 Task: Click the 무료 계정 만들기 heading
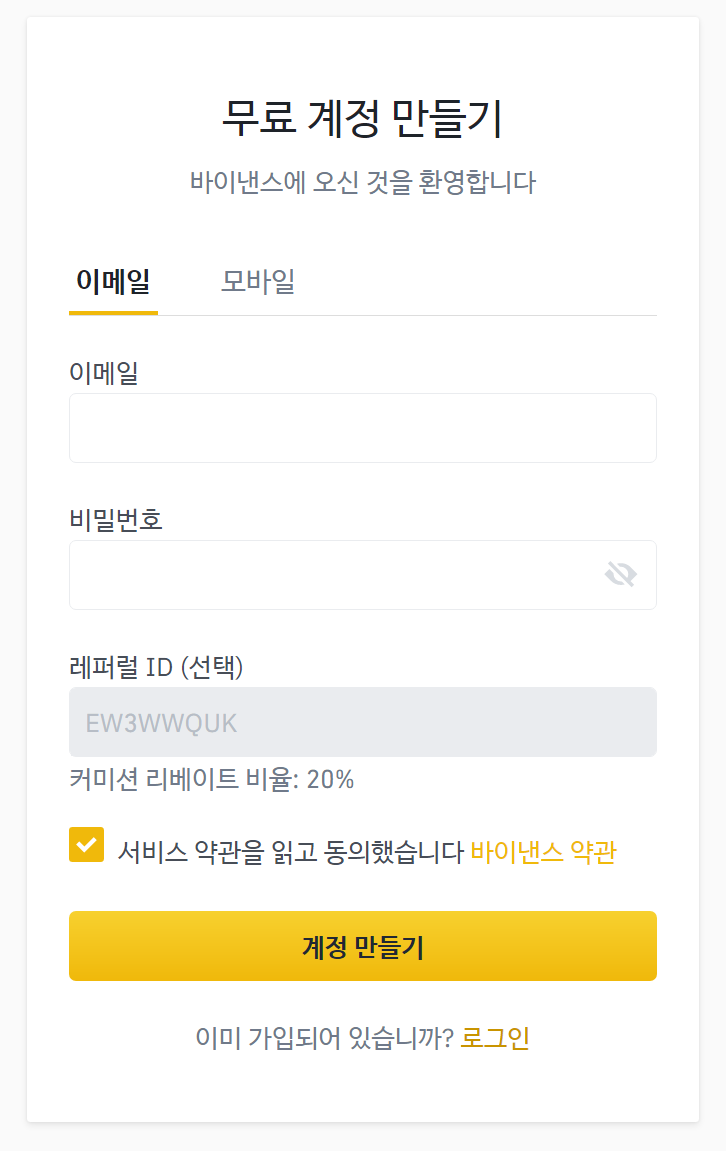pyautogui.click(x=363, y=117)
